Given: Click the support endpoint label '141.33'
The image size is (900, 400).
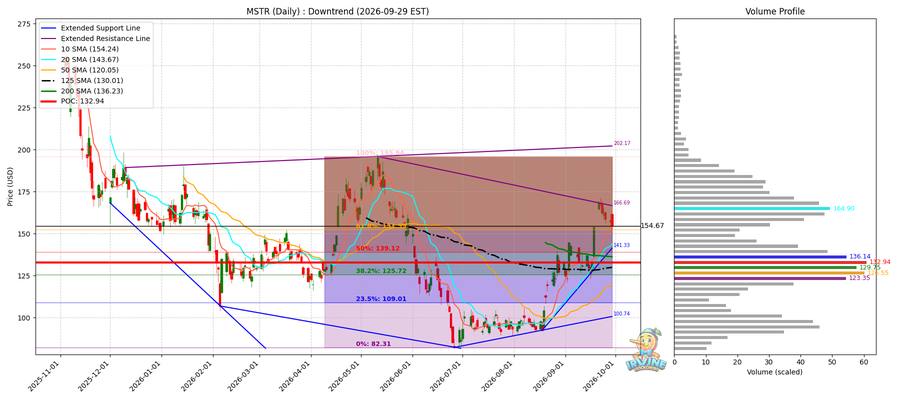Looking at the screenshot, I should [622, 245].
